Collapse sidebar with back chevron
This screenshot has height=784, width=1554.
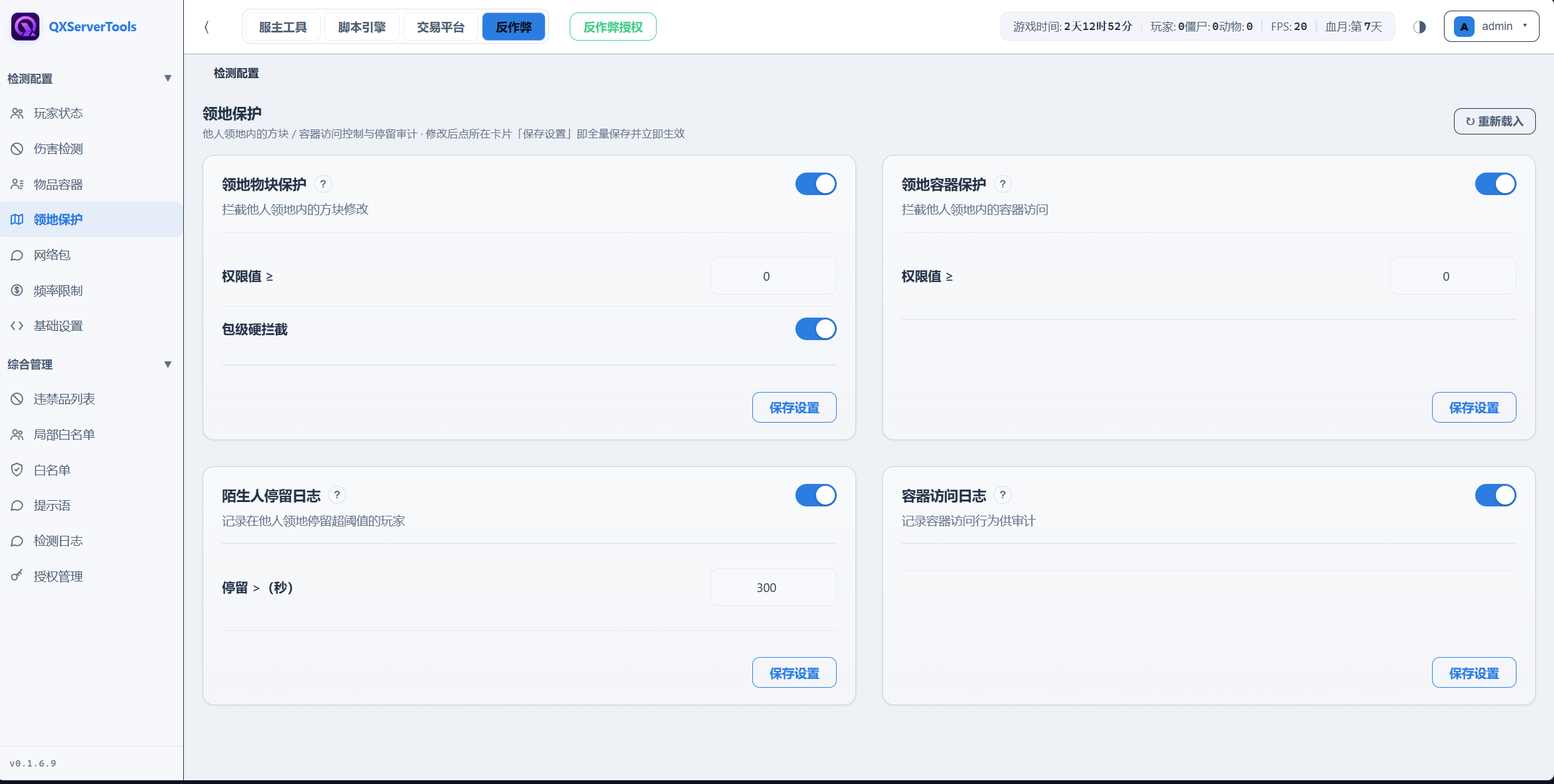[206, 27]
